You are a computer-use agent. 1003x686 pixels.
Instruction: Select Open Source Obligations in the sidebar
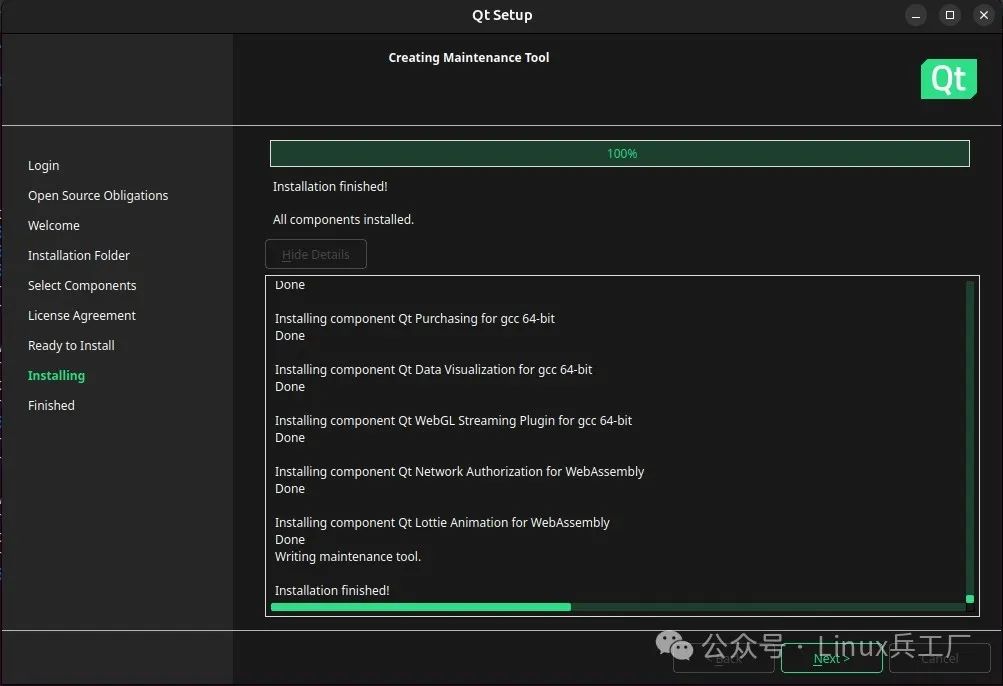click(x=97, y=195)
